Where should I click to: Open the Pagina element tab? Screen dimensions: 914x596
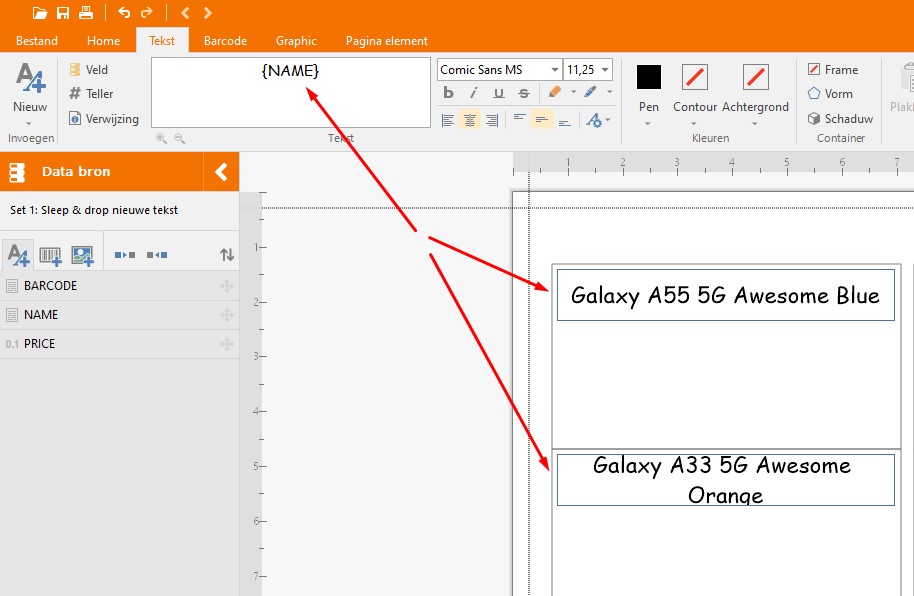point(386,41)
